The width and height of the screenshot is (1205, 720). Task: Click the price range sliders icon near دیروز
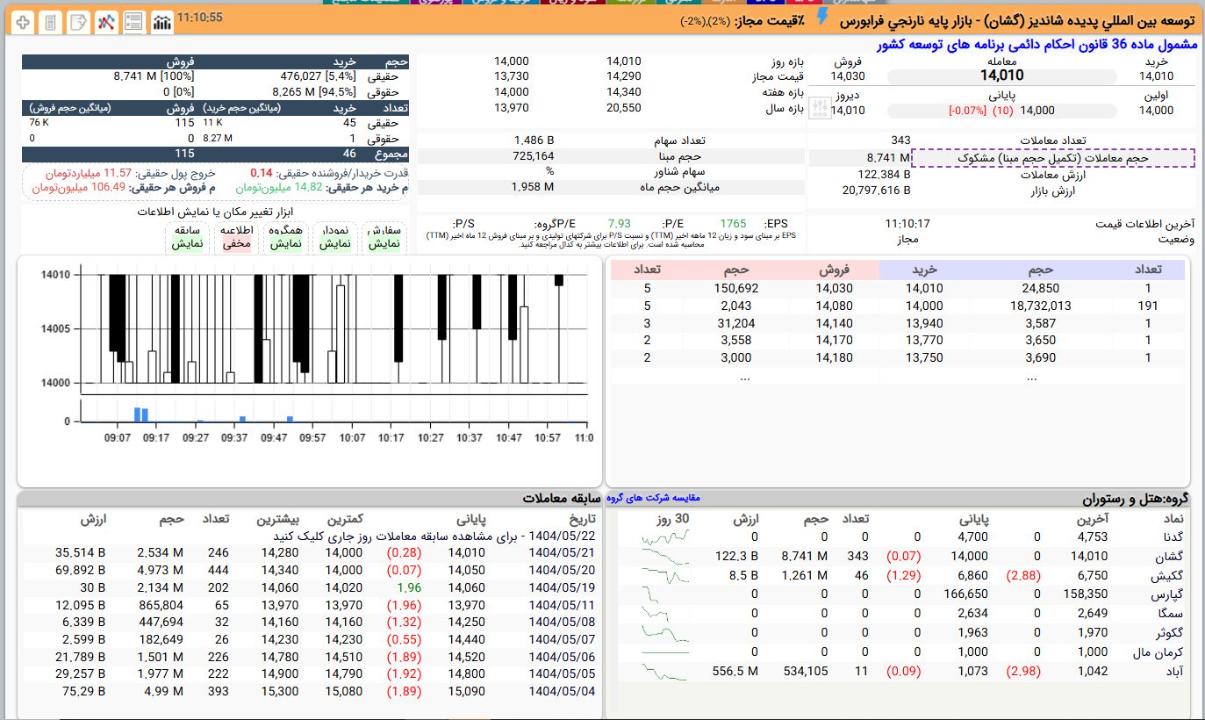[x=818, y=106]
